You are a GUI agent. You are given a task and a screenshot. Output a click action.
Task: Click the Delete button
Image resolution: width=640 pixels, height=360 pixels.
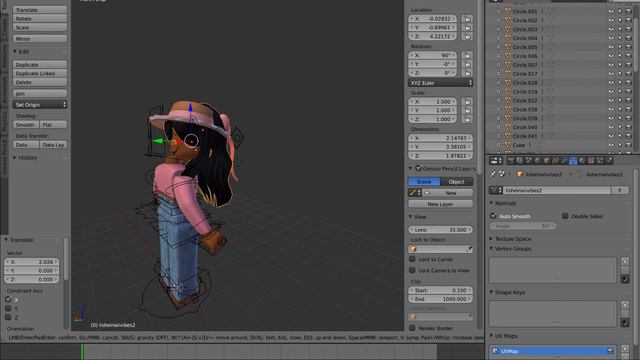(x=40, y=82)
